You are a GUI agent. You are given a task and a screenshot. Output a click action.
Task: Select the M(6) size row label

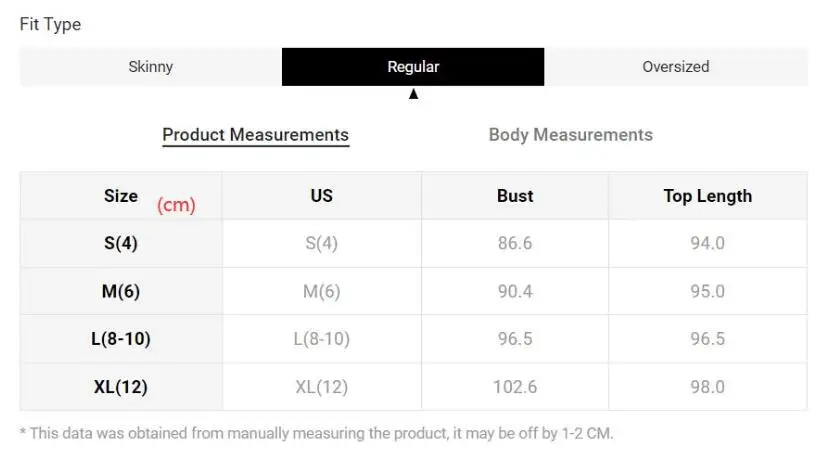point(121,291)
